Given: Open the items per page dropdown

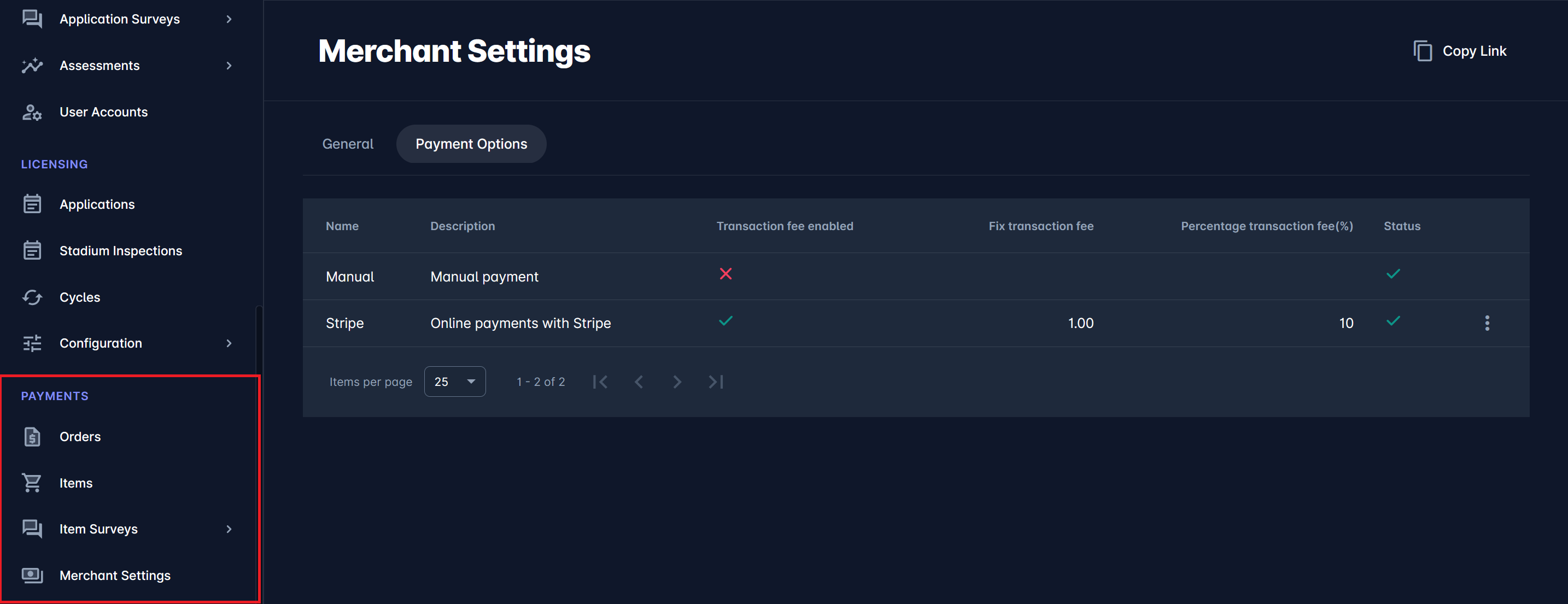Looking at the screenshot, I should [455, 382].
